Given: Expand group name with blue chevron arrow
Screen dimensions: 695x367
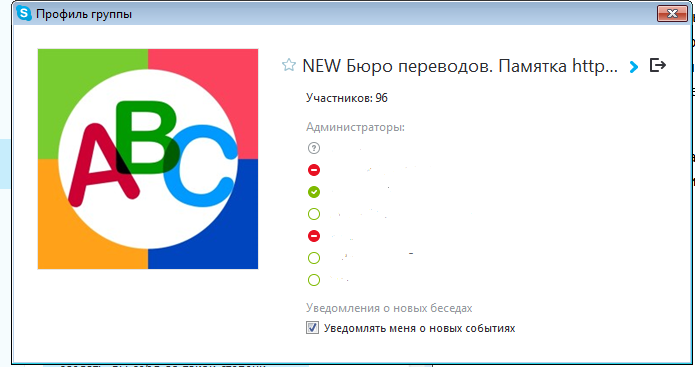Looking at the screenshot, I should pyautogui.click(x=634, y=67).
